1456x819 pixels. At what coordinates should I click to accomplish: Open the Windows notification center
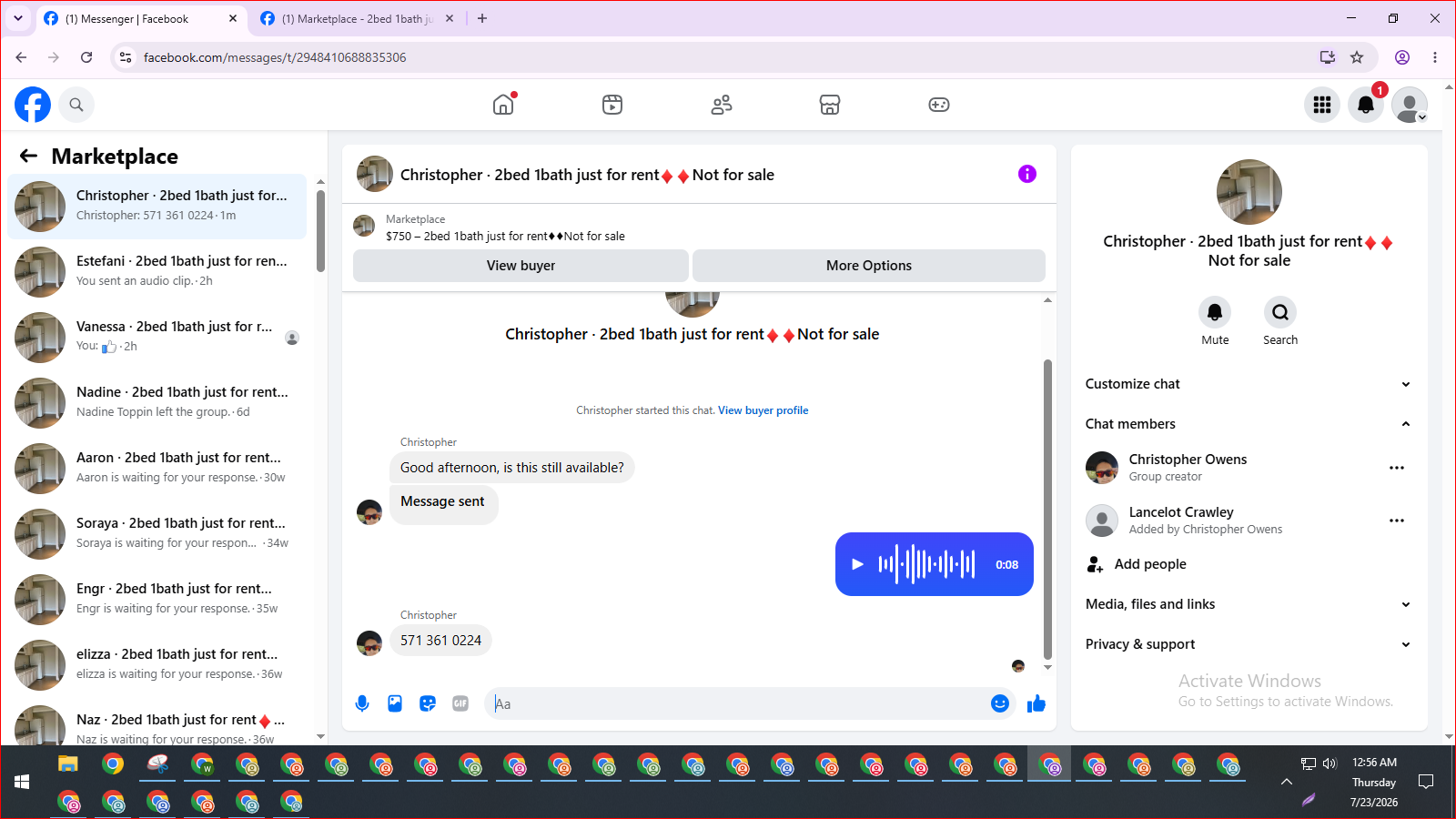(1426, 782)
